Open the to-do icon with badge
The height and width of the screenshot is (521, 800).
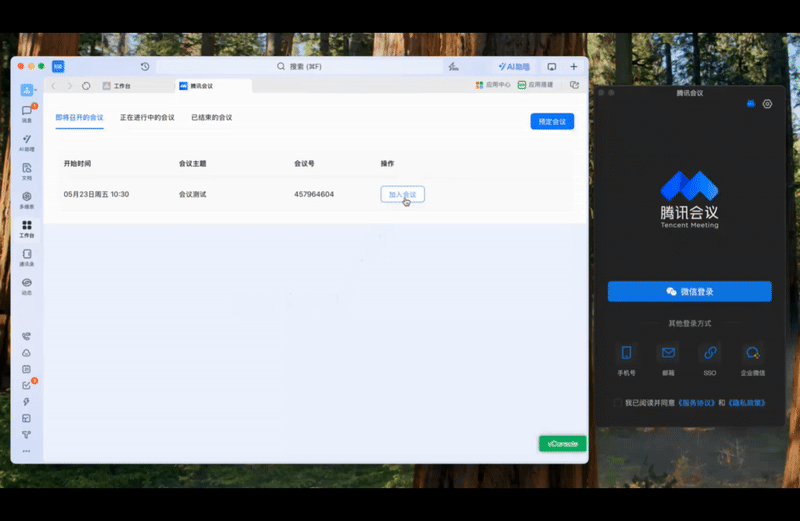(27, 385)
